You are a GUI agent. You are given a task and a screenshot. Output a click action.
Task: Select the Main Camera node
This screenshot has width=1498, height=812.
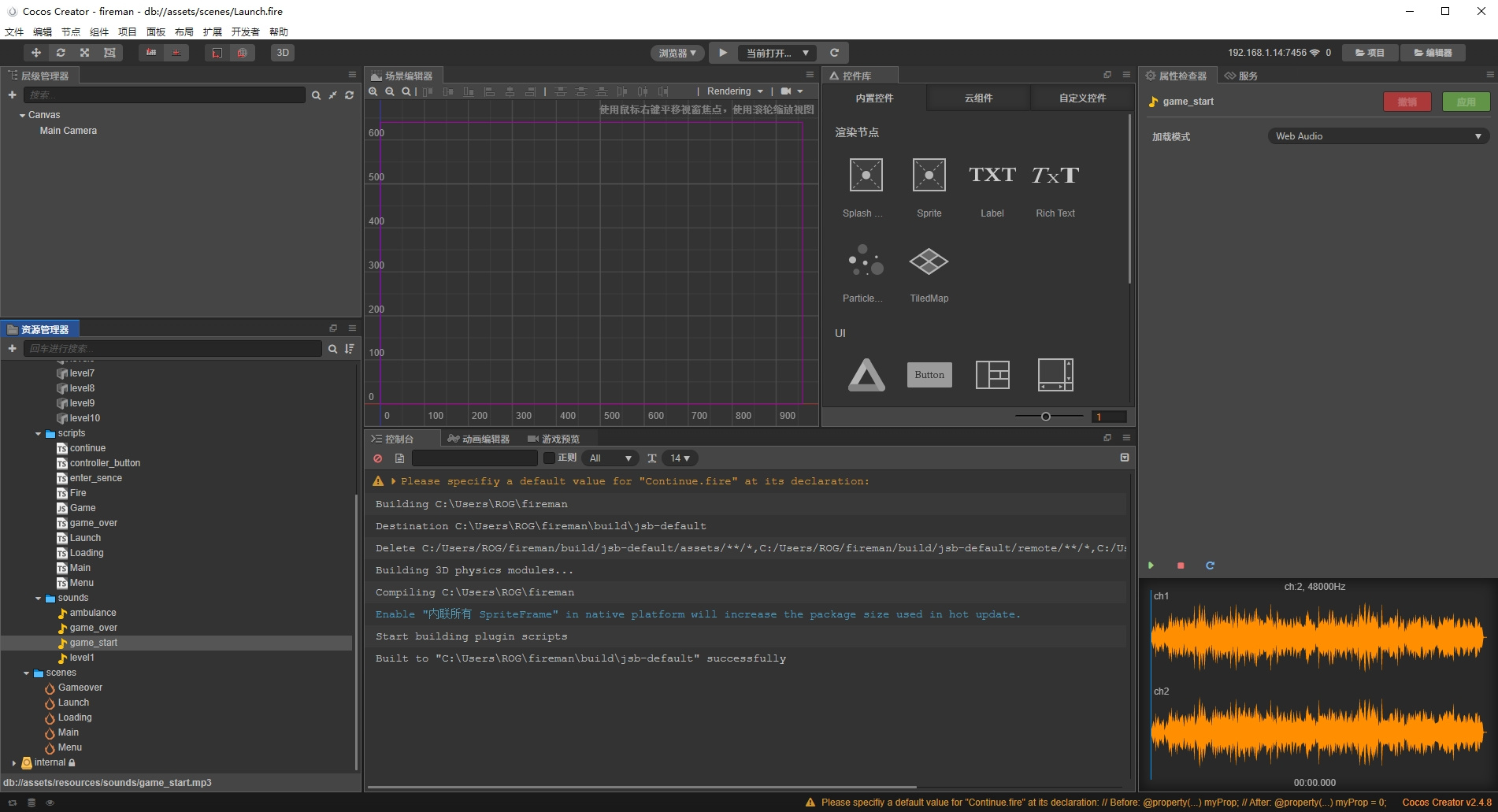pos(69,131)
